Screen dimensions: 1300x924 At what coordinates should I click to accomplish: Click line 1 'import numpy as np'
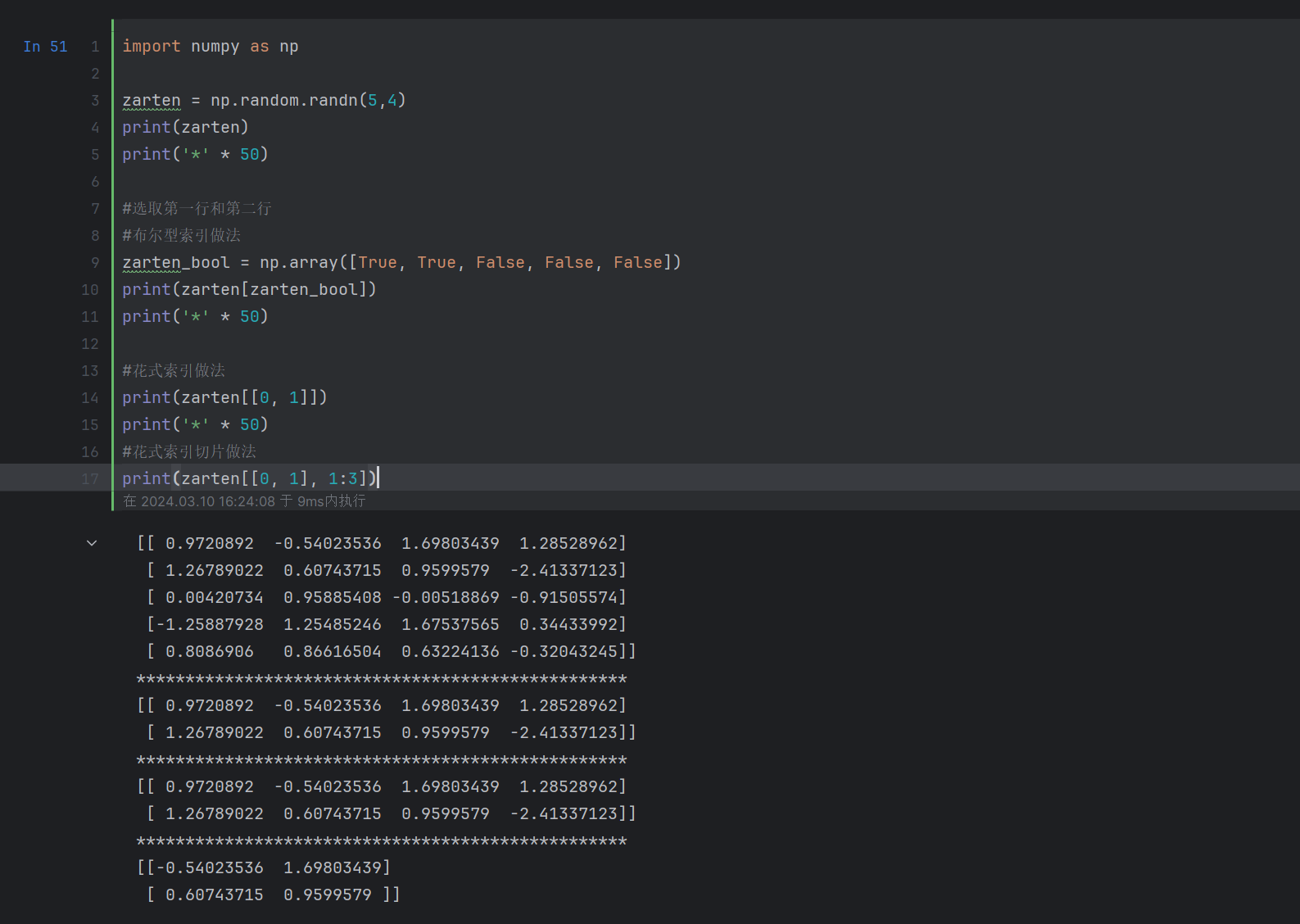(211, 47)
